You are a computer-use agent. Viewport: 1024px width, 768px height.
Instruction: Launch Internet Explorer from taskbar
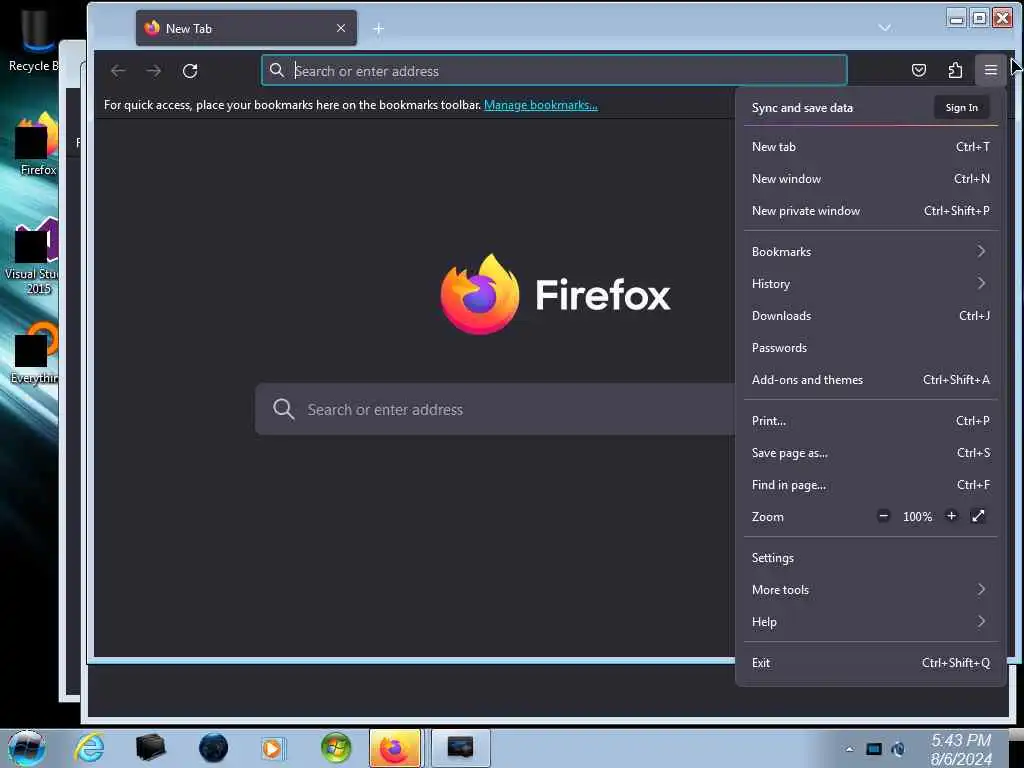(x=89, y=748)
